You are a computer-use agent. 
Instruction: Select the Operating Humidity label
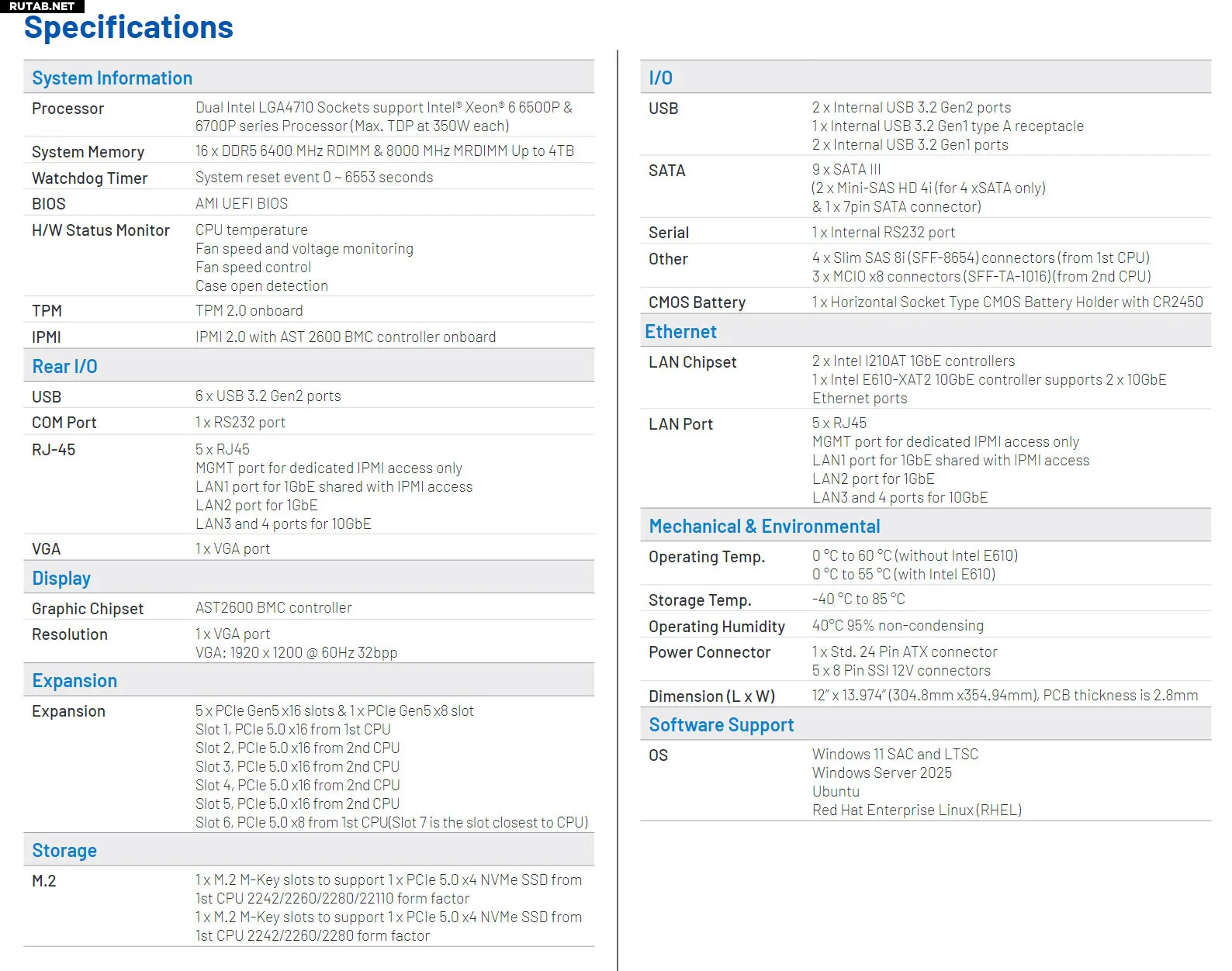pyautogui.click(x=716, y=627)
